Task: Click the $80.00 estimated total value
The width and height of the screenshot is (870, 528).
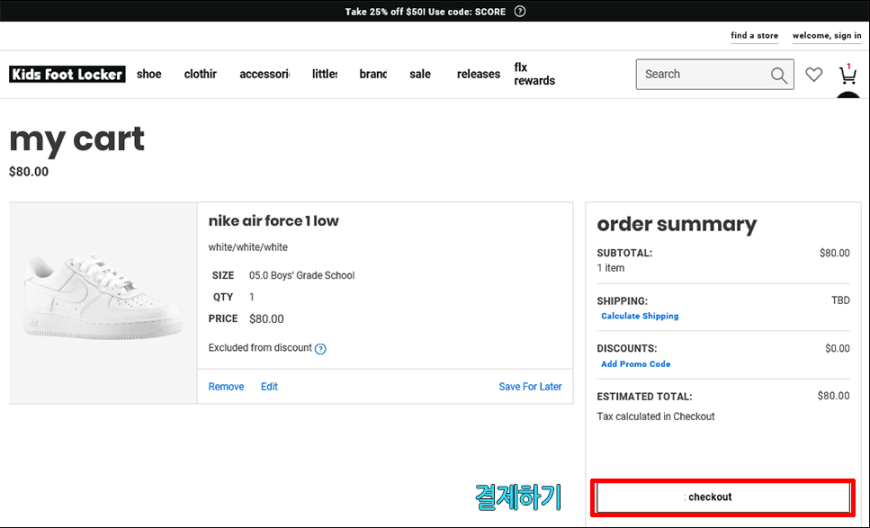Action: (x=833, y=396)
